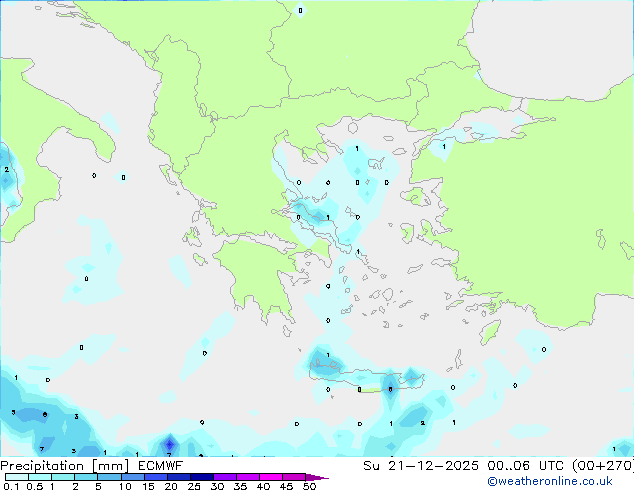Click the legend value 20
The image size is (634, 490).
point(171,486)
